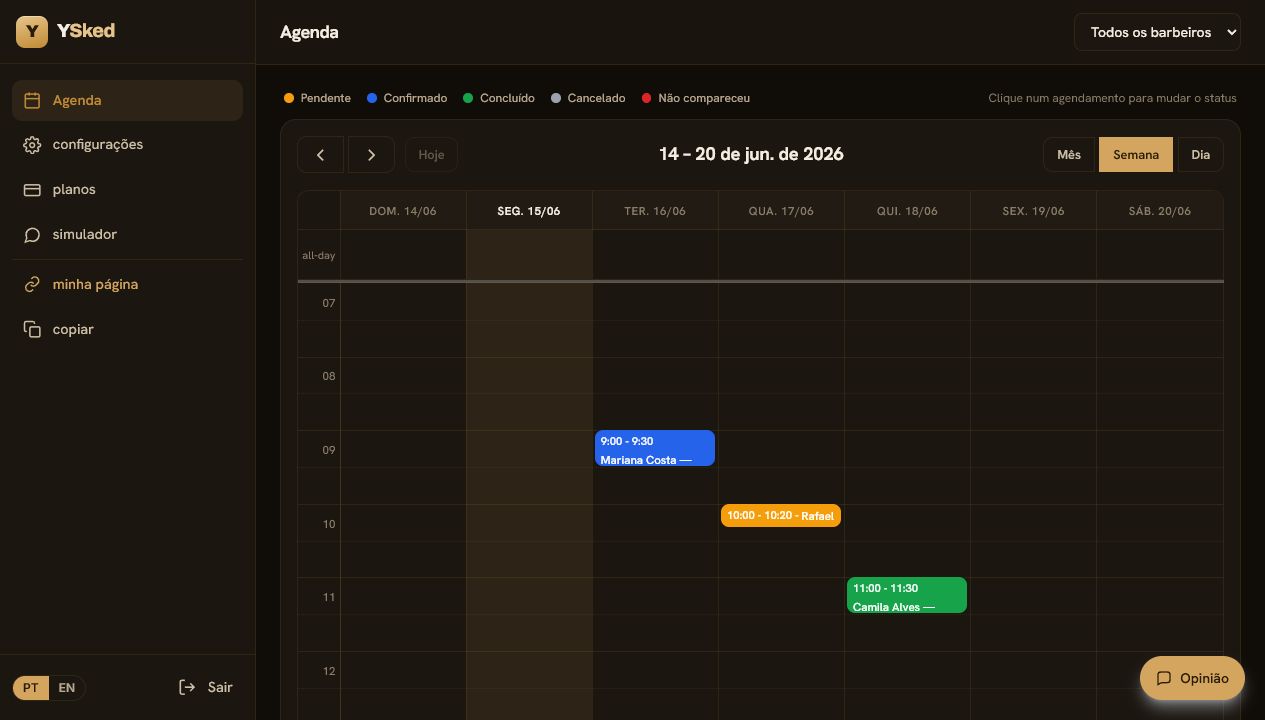1265x720 pixels.
Task: Click the copiar copy icon
Action: (x=32, y=330)
